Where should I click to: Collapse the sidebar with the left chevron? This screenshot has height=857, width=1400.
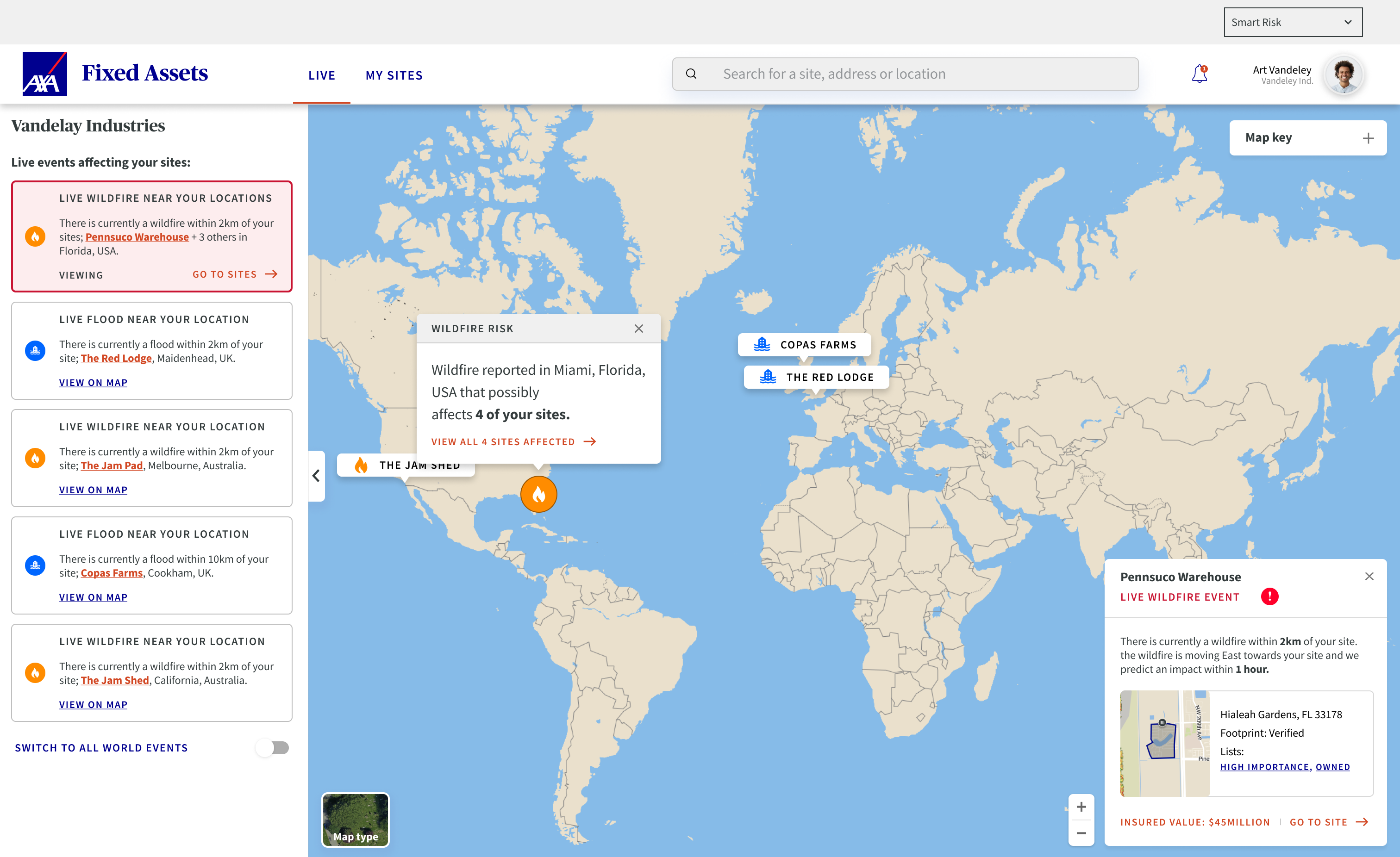point(317,476)
